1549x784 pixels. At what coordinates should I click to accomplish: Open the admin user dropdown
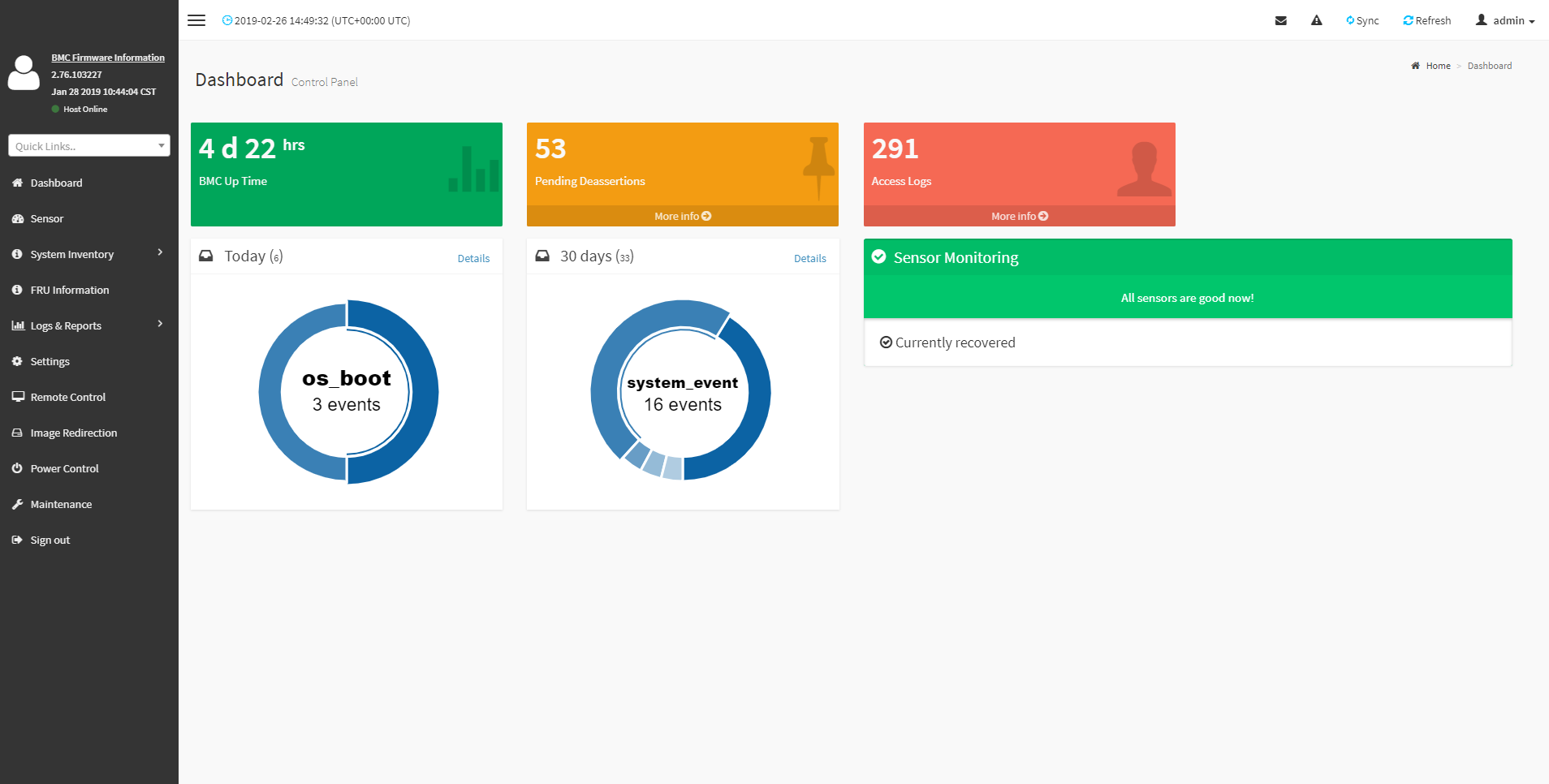1505,21
